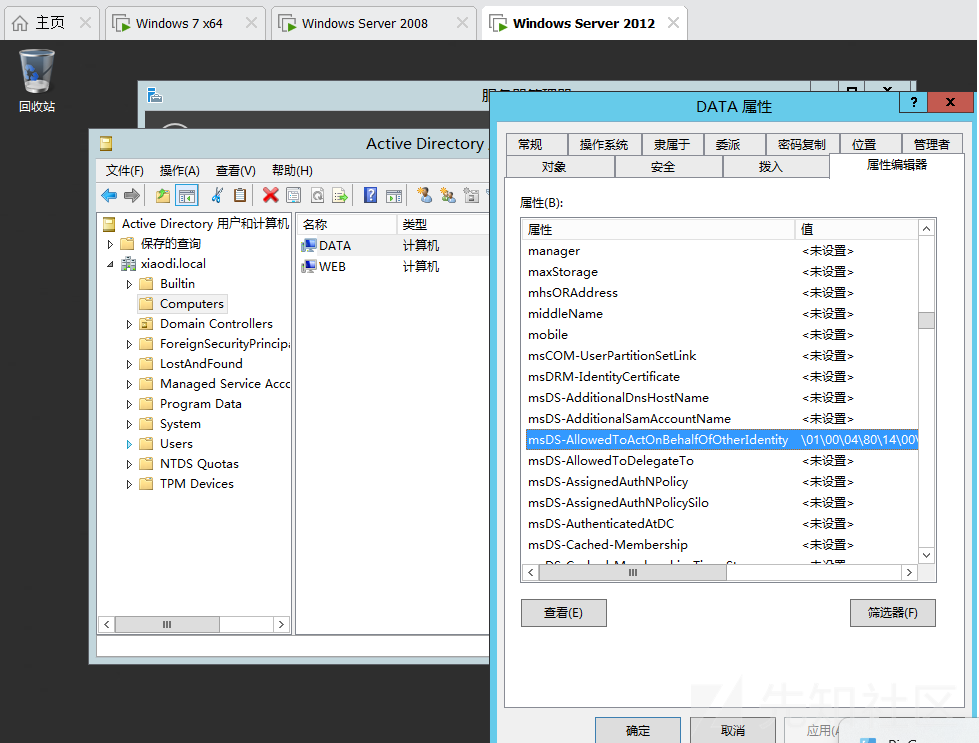979x743 pixels.
Task: Click the red Delete X toolbar icon
Action: (x=270, y=195)
